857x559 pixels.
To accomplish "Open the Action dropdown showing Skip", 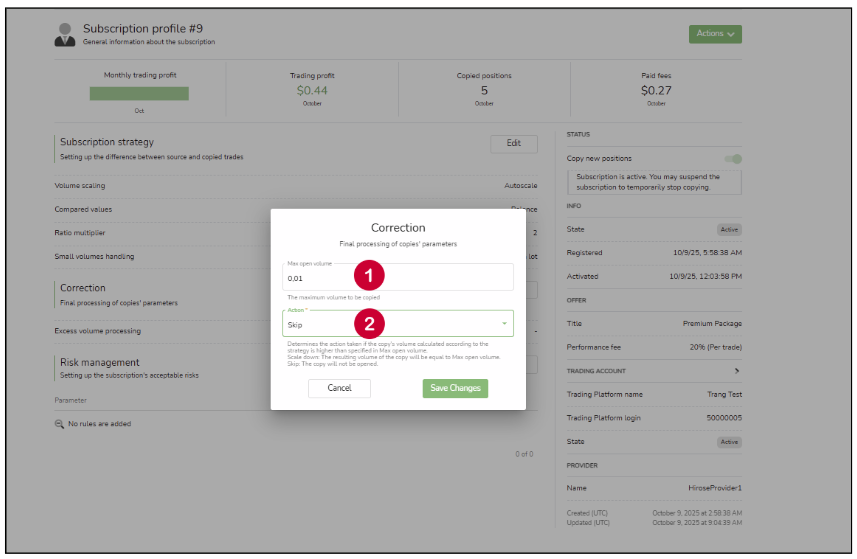I will (x=397, y=324).
